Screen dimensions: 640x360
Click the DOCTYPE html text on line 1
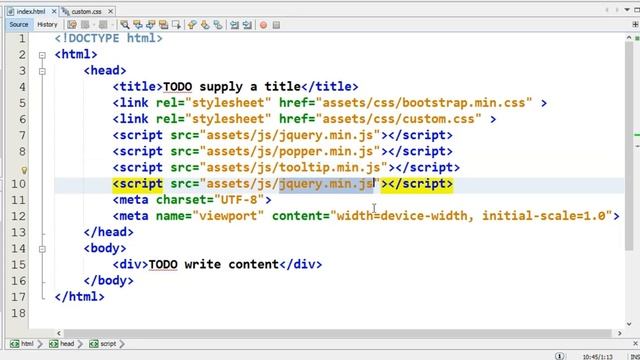109,38
